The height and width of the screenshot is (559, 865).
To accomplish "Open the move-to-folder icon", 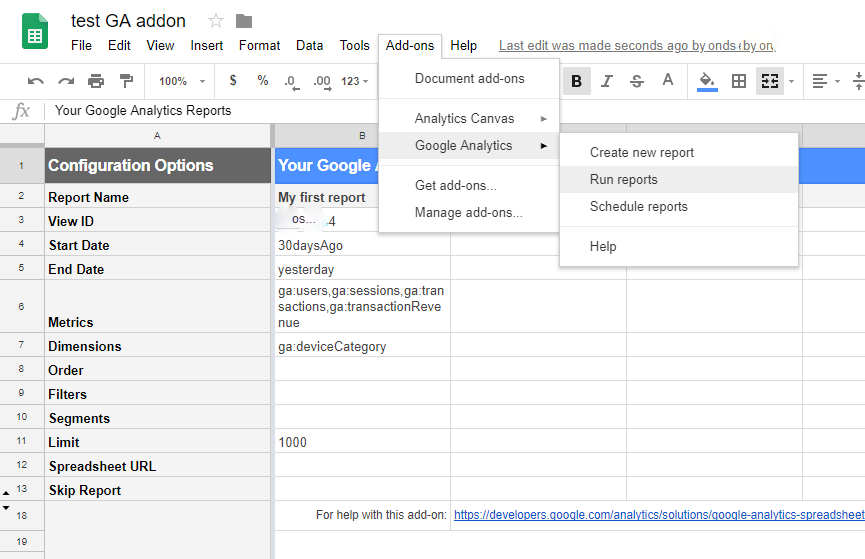I will point(244,22).
